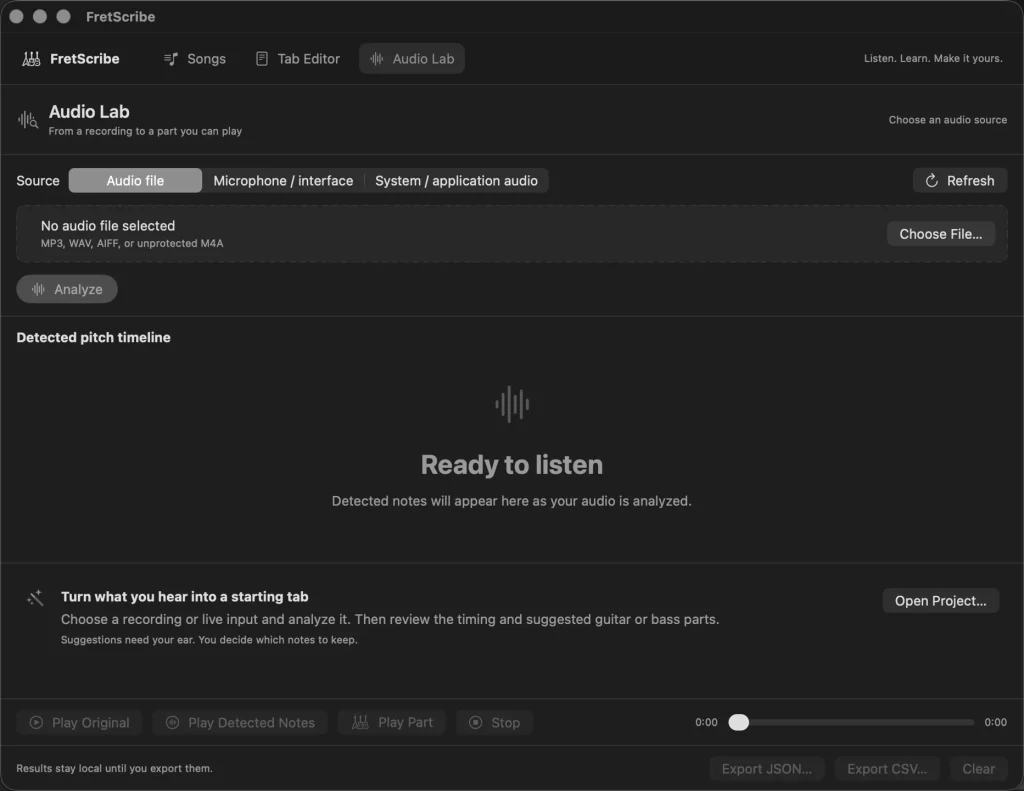This screenshot has width=1024, height=791.
Task: Click the playback timeline track
Action: [852, 722]
